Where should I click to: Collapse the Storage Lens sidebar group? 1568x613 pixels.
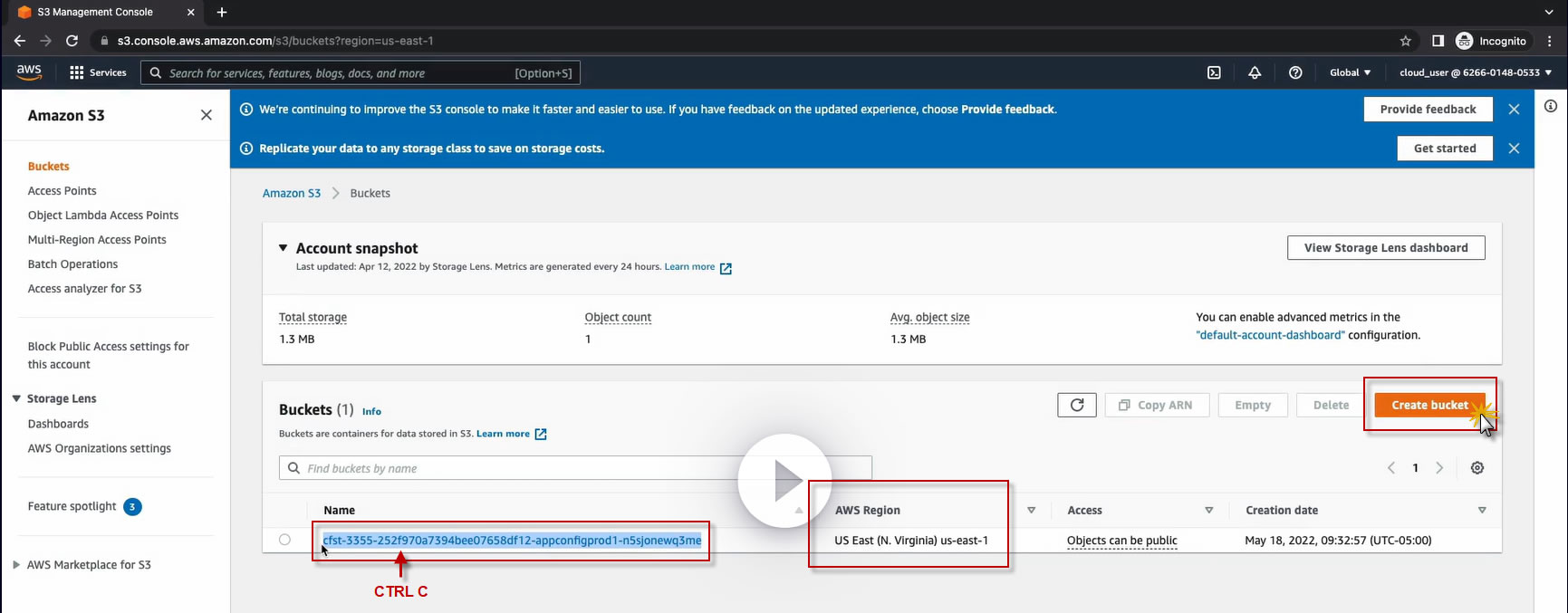click(16, 398)
